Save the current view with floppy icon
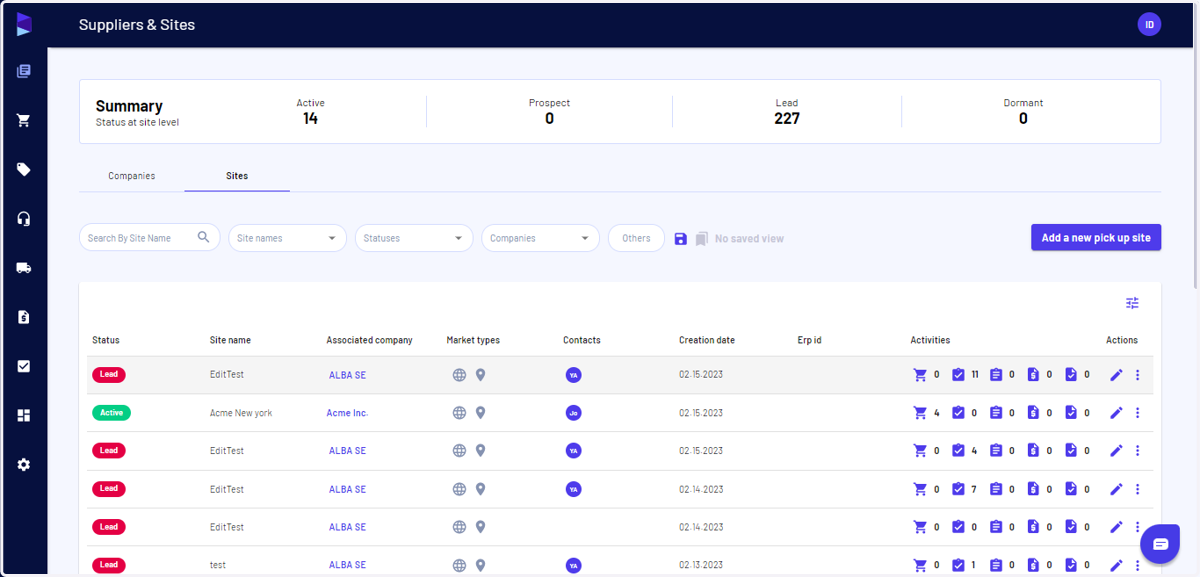1200x577 pixels. [x=681, y=239]
